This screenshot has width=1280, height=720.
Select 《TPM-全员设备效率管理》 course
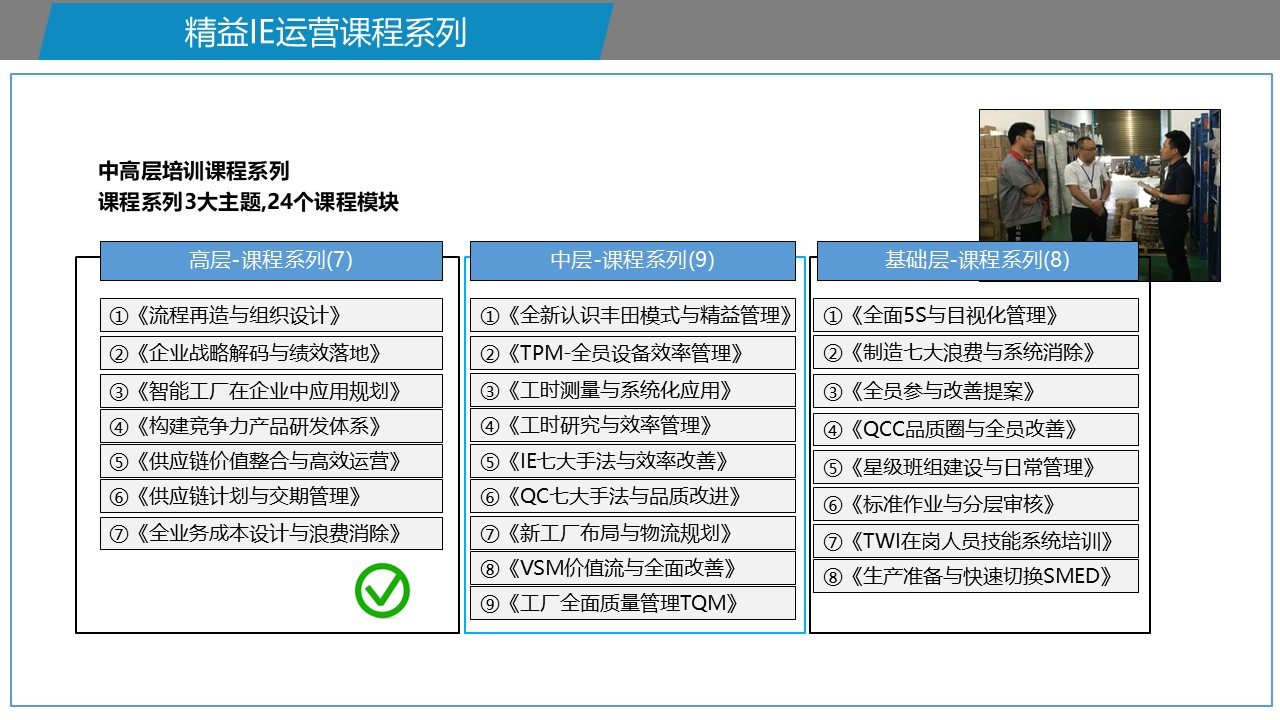[x=632, y=353]
